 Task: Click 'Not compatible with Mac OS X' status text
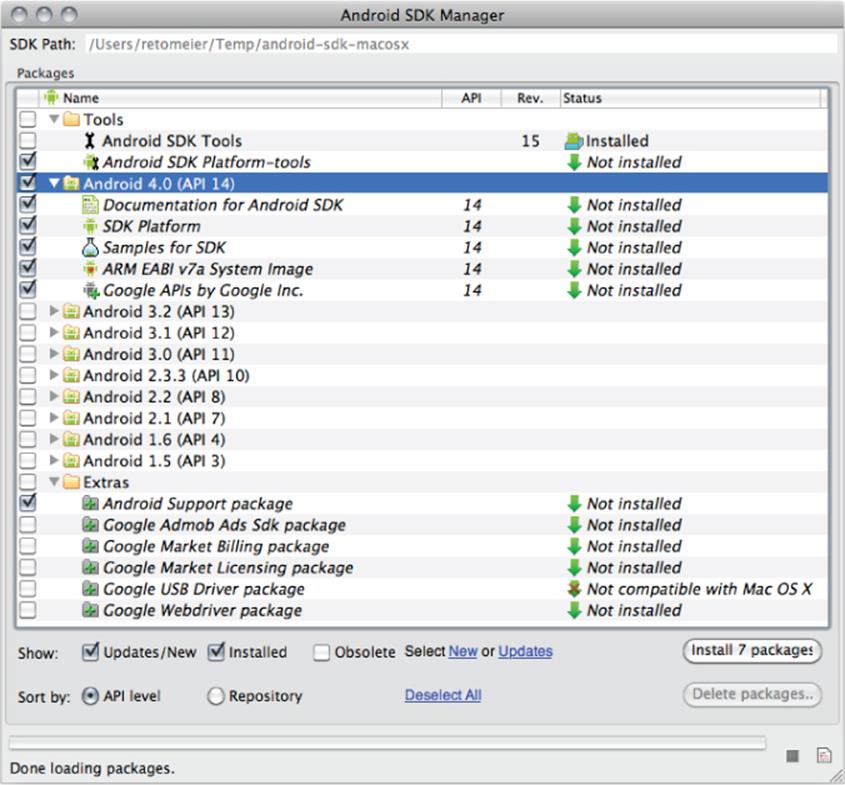point(699,589)
